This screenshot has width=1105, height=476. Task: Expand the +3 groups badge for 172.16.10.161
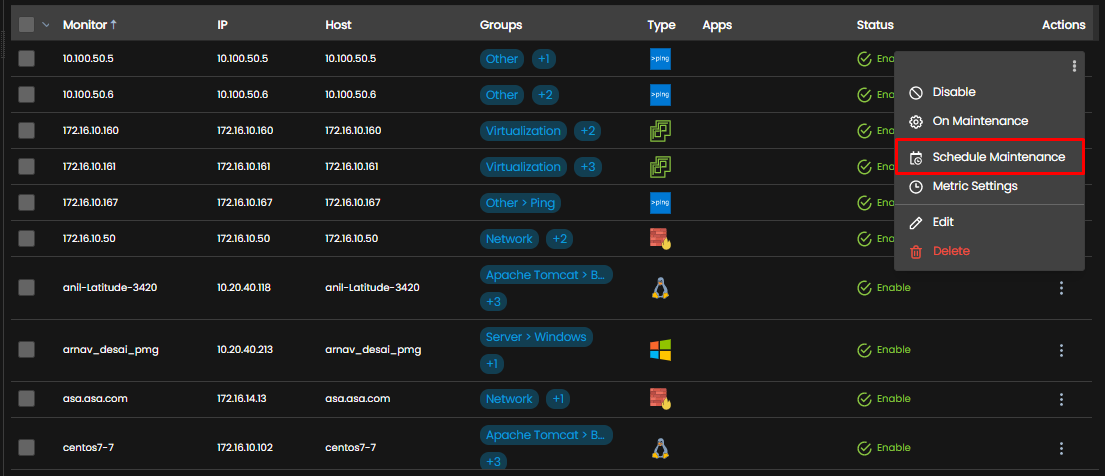pyautogui.click(x=587, y=167)
